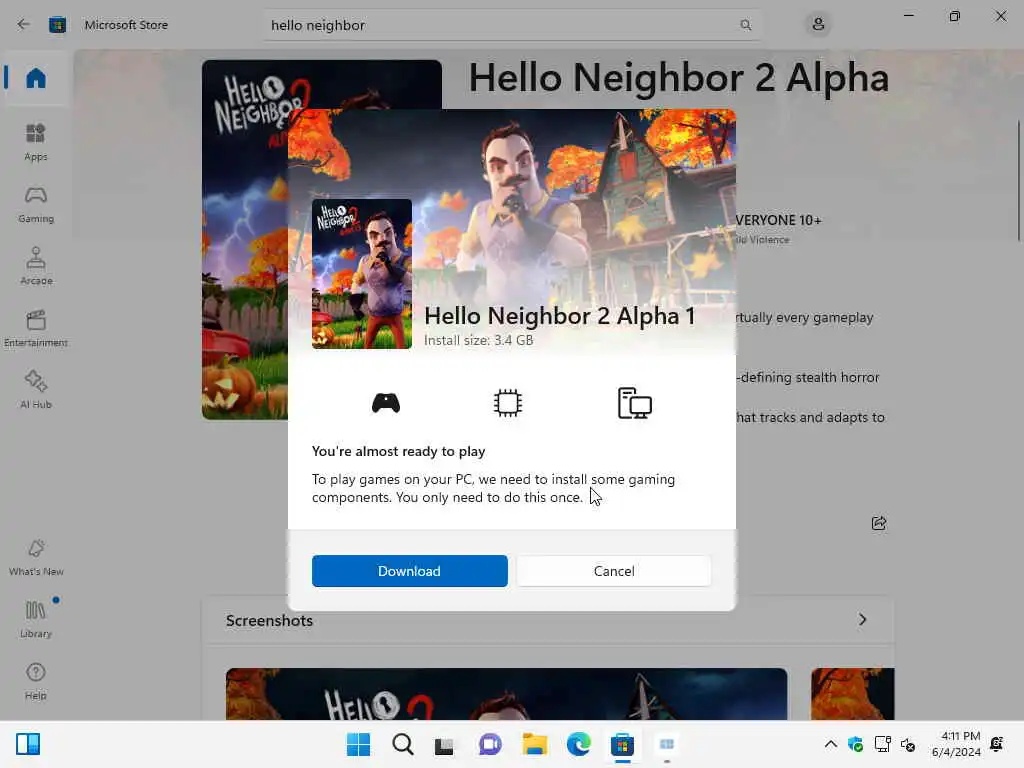This screenshot has width=1024, height=768.
Task: Open Help in the sidebar
Action: (x=35, y=681)
